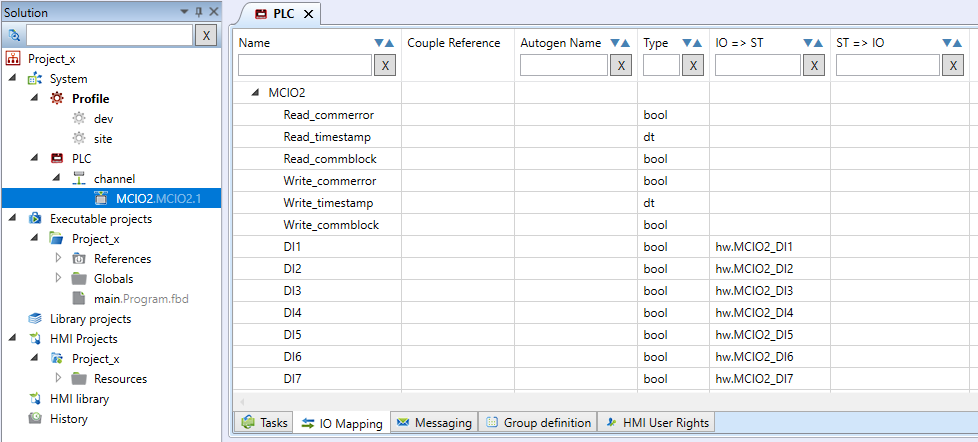The height and width of the screenshot is (442, 978).
Task: Open the Solution panel dropdown arrow
Action: click(184, 12)
